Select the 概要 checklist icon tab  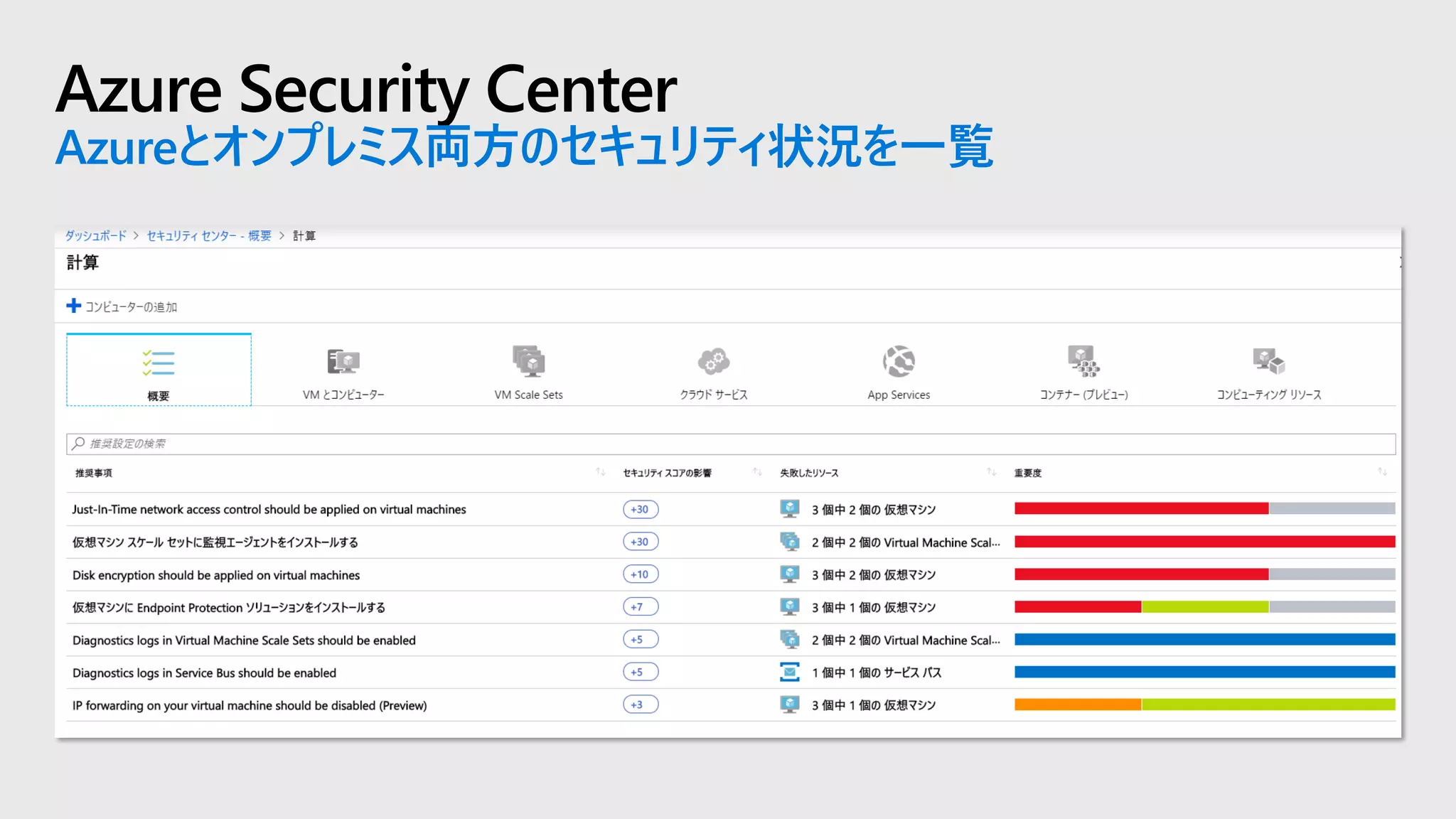coord(159,370)
